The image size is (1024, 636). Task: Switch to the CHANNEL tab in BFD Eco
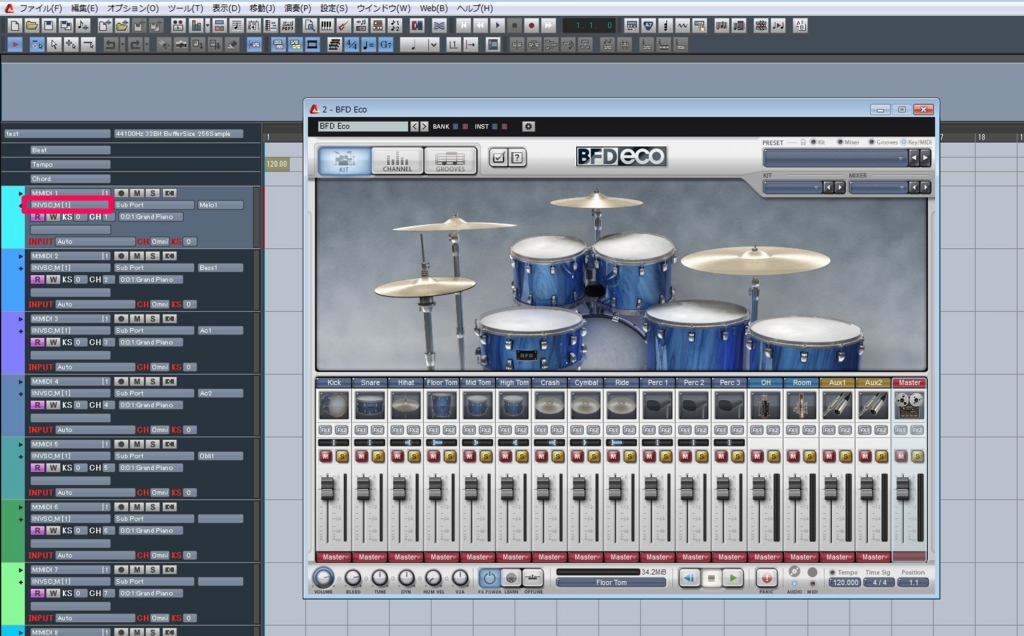pos(397,161)
